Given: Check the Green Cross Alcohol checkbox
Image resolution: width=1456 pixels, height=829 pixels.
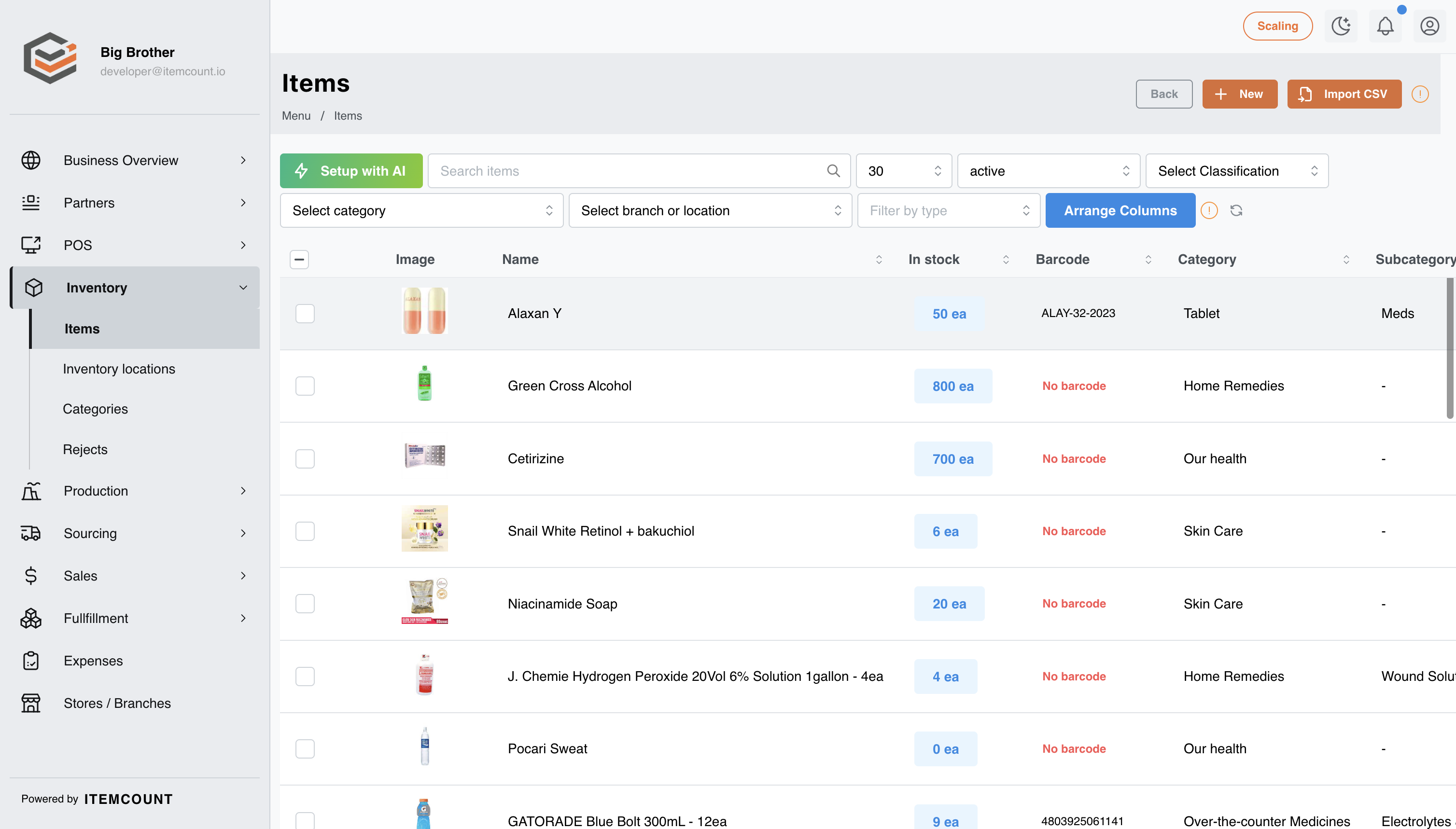Looking at the screenshot, I should pyautogui.click(x=305, y=386).
